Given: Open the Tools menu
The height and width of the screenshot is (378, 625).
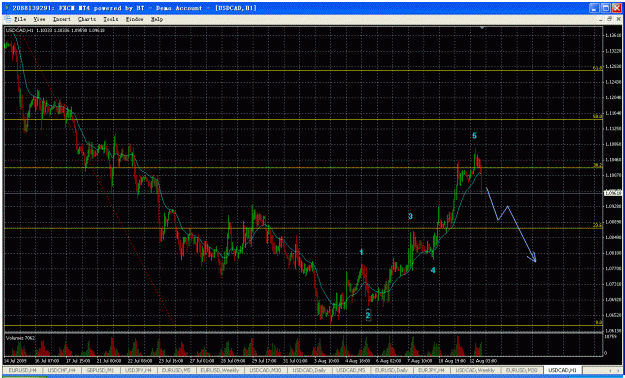Looking at the screenshot, I should (111, 19).
